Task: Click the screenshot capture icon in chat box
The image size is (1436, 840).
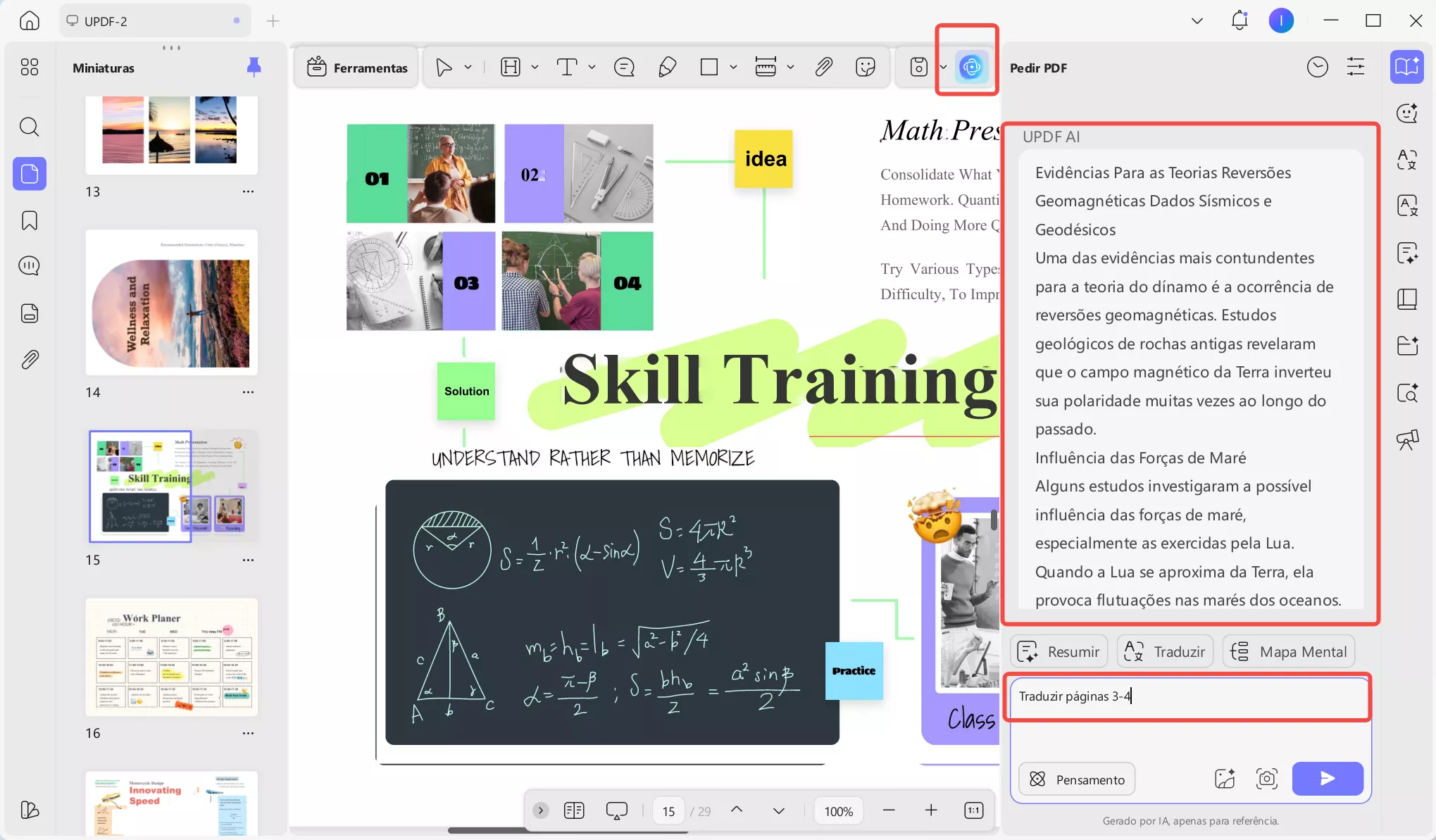Action: [1266, 779]
